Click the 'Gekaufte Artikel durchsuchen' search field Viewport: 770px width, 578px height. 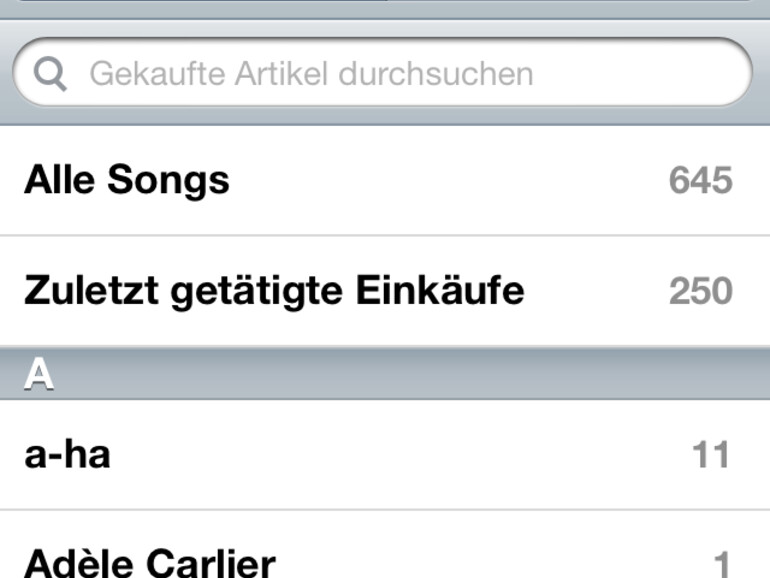point(310,73)
